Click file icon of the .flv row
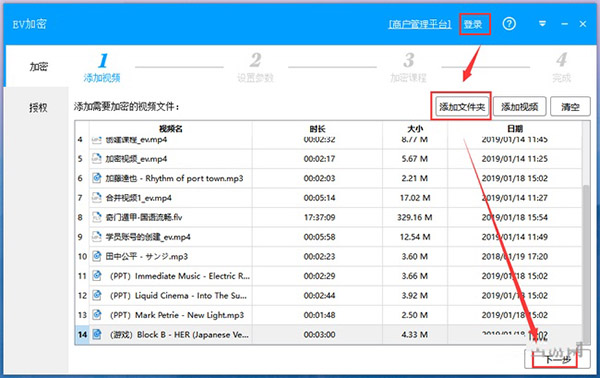 coord(97,217)
